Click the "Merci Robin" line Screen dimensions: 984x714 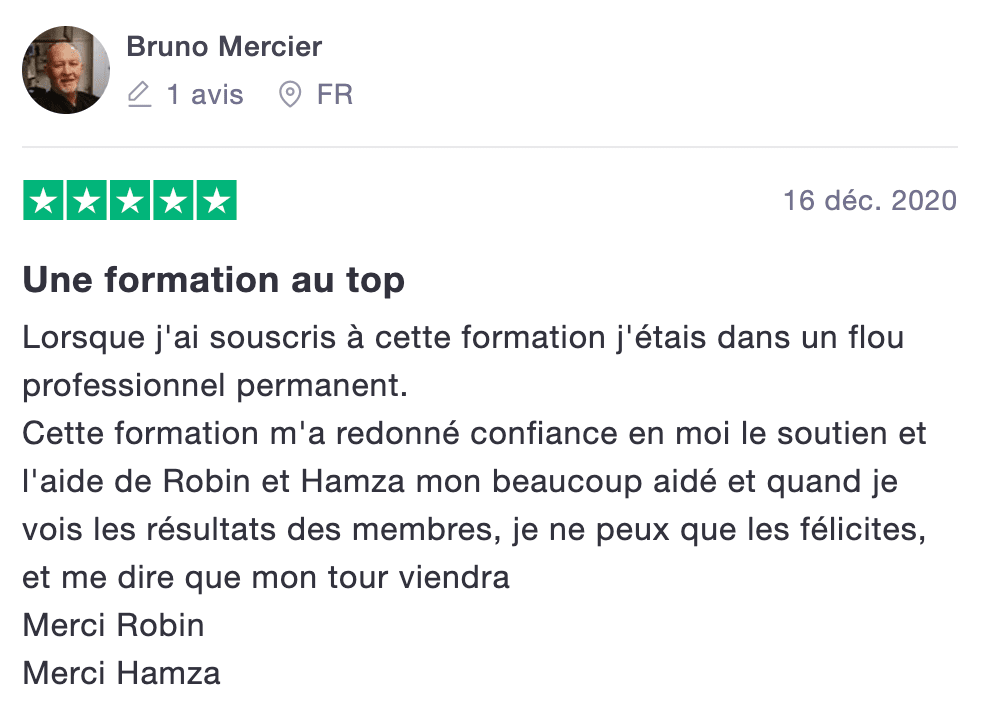point(113,625)
